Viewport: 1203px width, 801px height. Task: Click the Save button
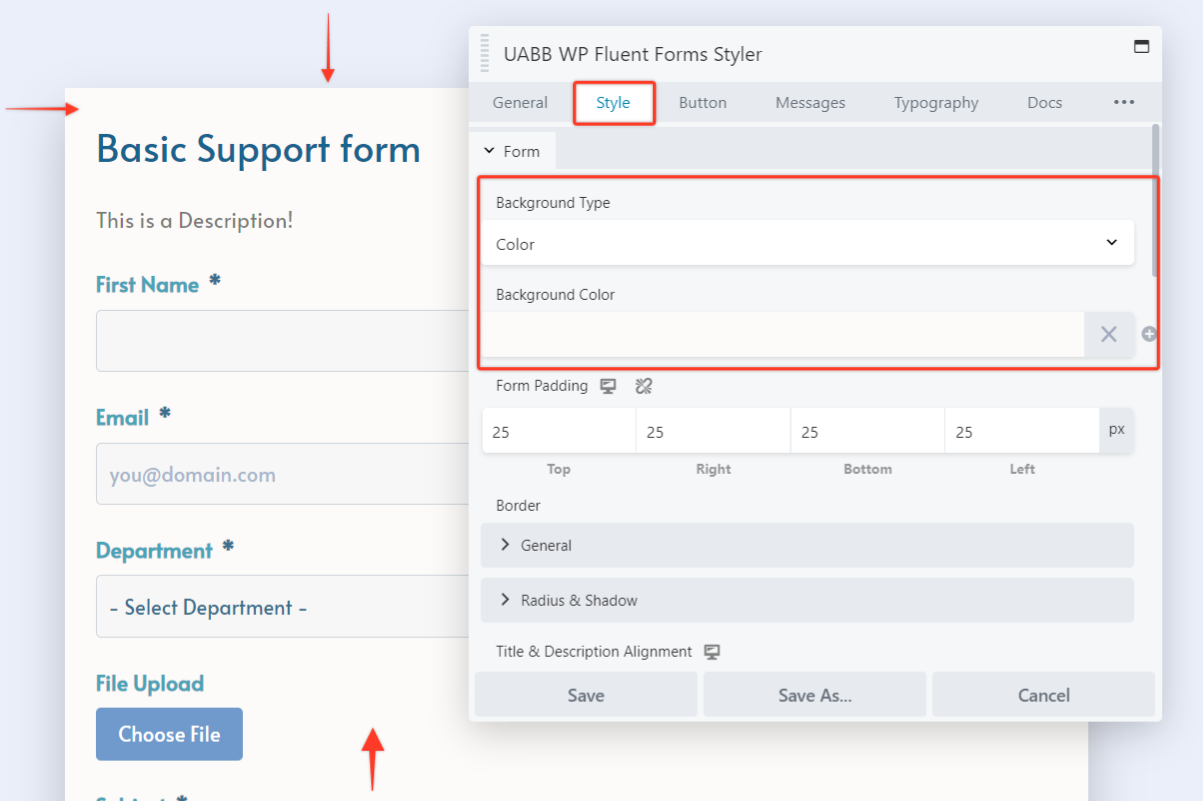coord(585,695)
